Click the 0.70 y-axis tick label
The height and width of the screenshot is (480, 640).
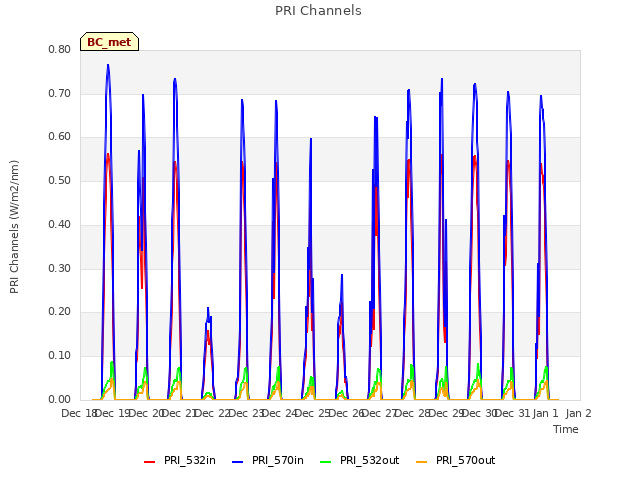(x=60, y=93)
